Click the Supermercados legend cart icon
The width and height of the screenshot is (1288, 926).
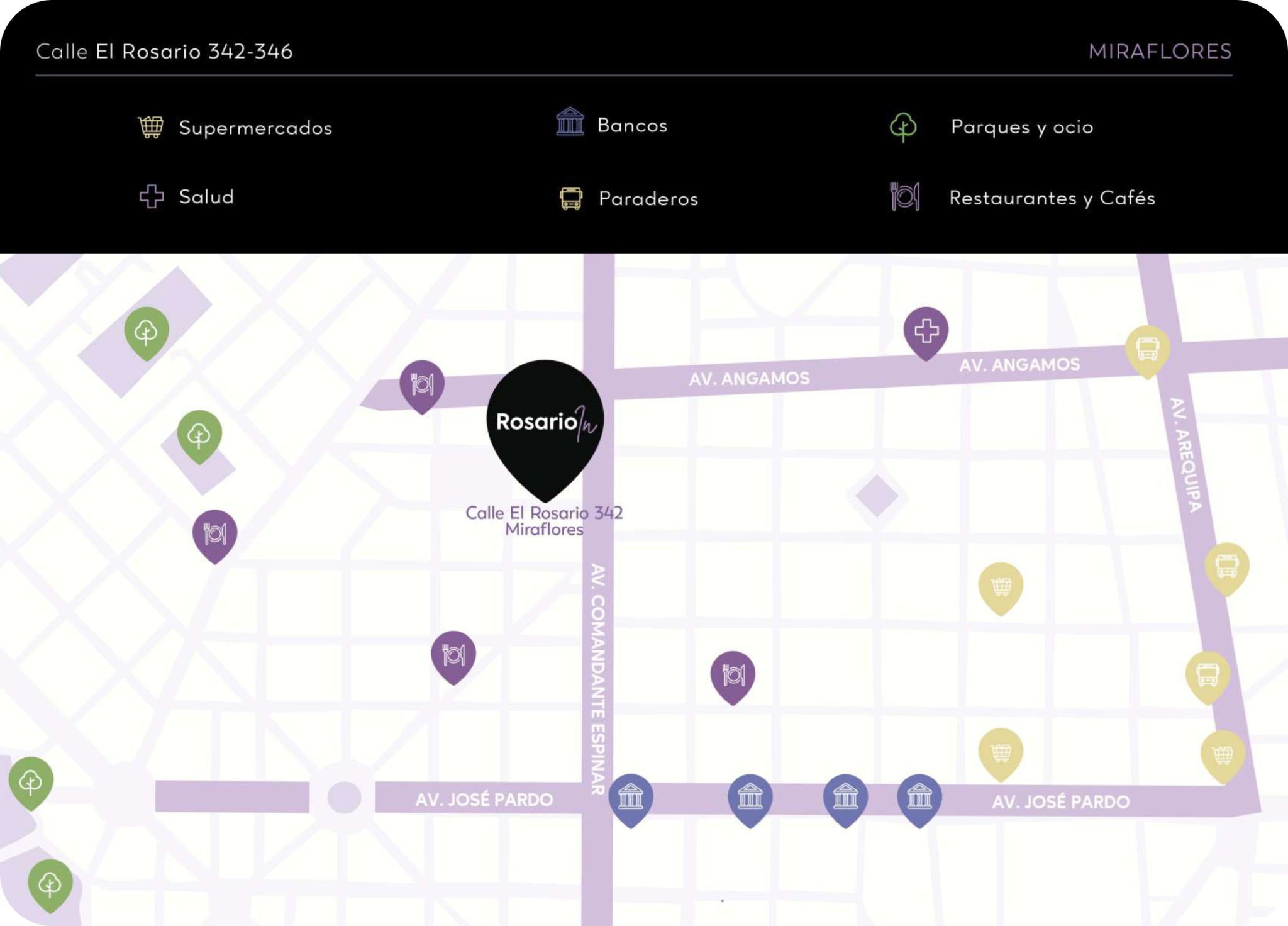pos(151,127)
